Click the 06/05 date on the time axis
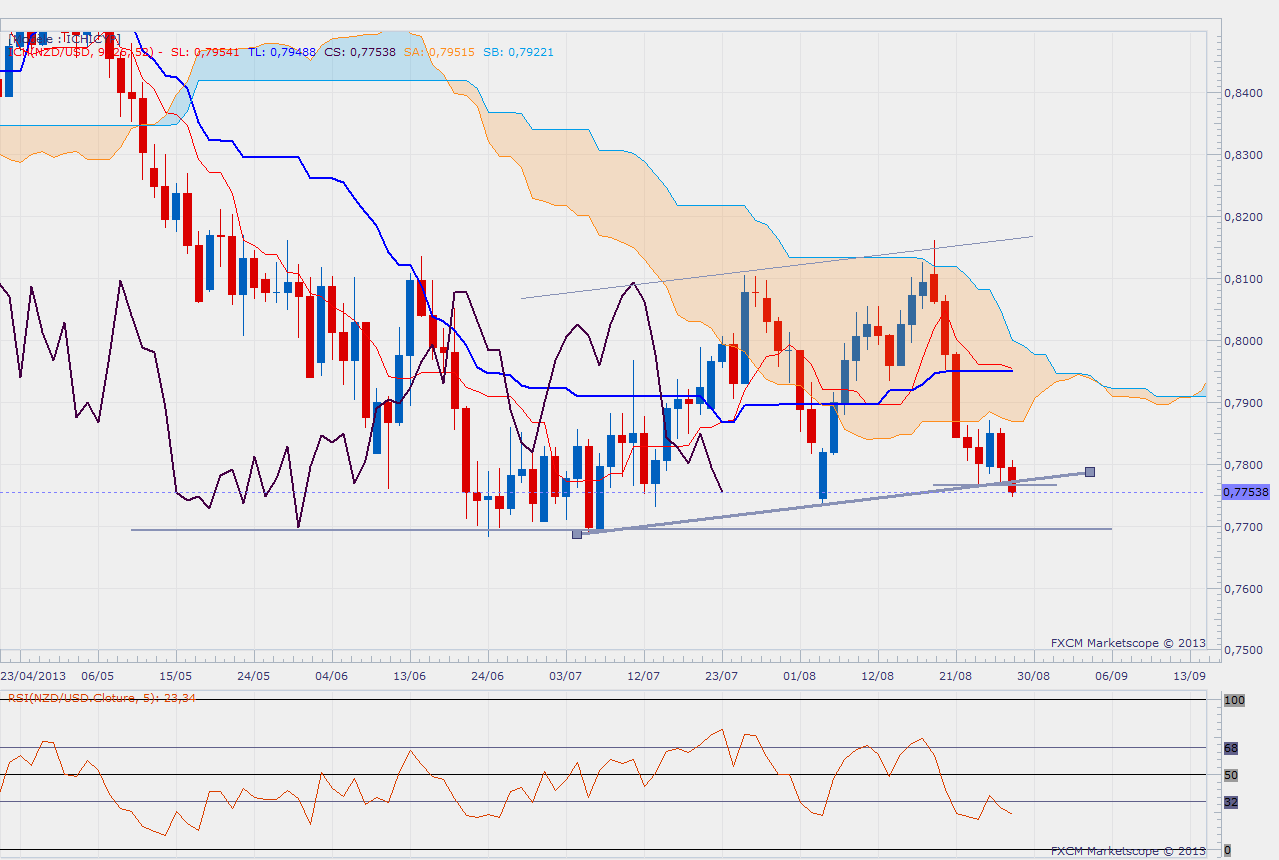The width and height of the screenshot is (1279, 860). tap(97, 675)
